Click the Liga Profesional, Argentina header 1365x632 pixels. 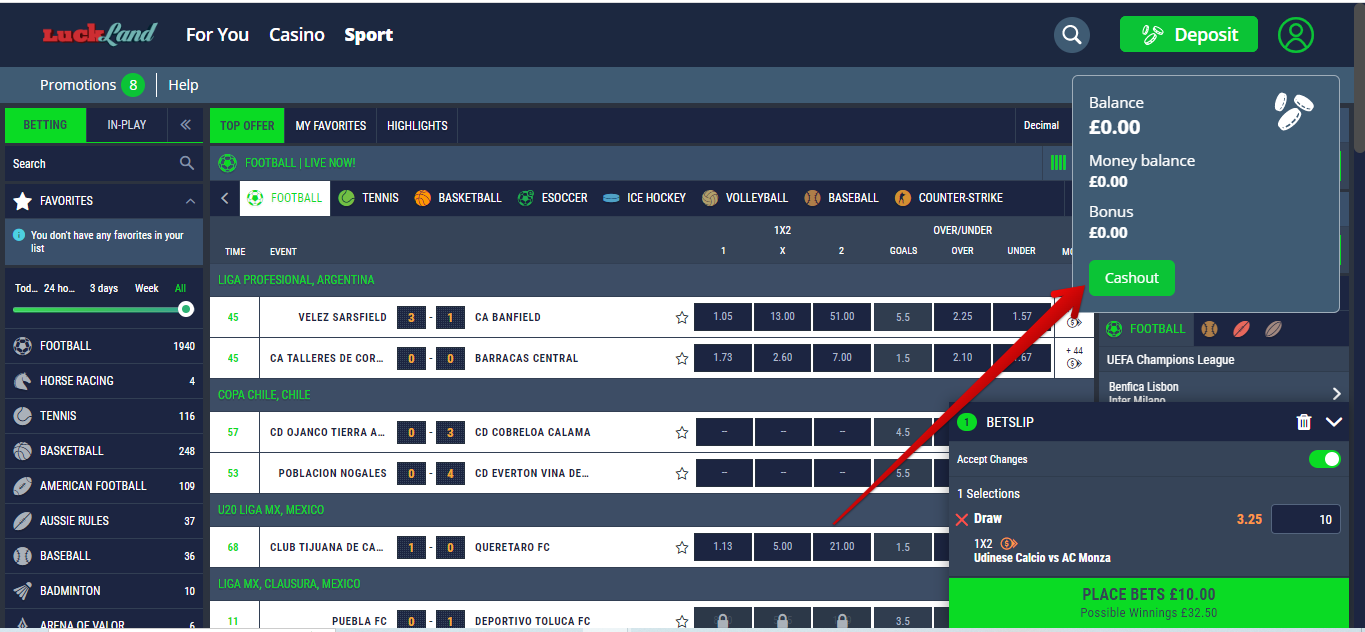pos(296,280)
